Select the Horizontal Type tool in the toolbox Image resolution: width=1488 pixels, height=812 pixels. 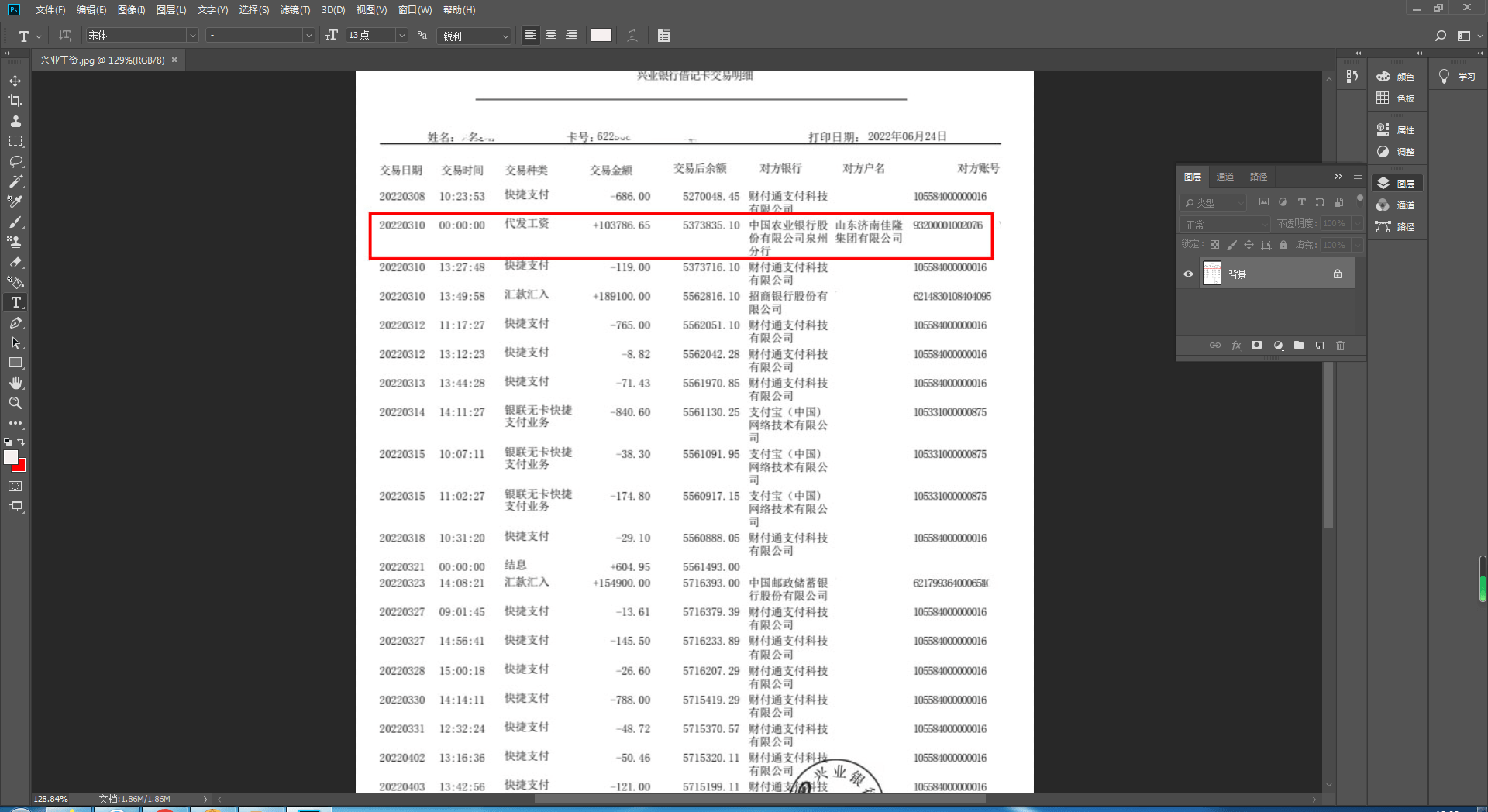(15, 302)
